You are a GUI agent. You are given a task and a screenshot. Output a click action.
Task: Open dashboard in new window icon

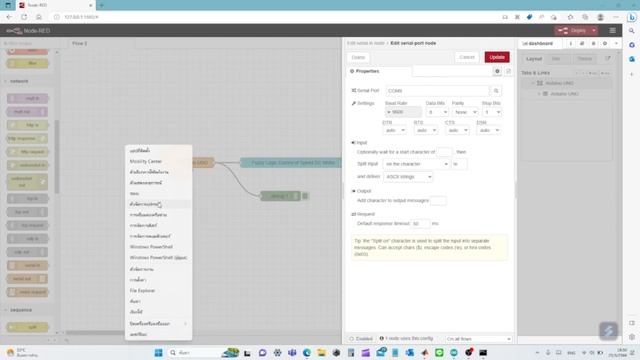point(608,58)
